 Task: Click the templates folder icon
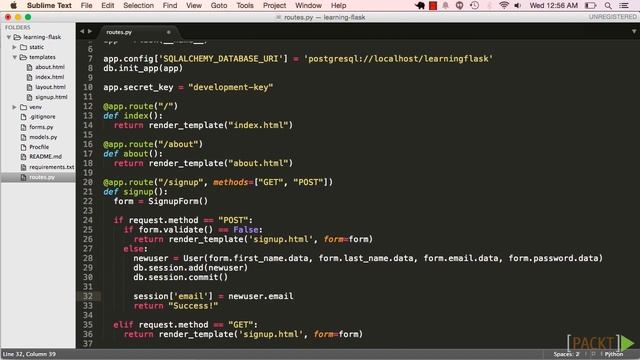click(23, 57)
